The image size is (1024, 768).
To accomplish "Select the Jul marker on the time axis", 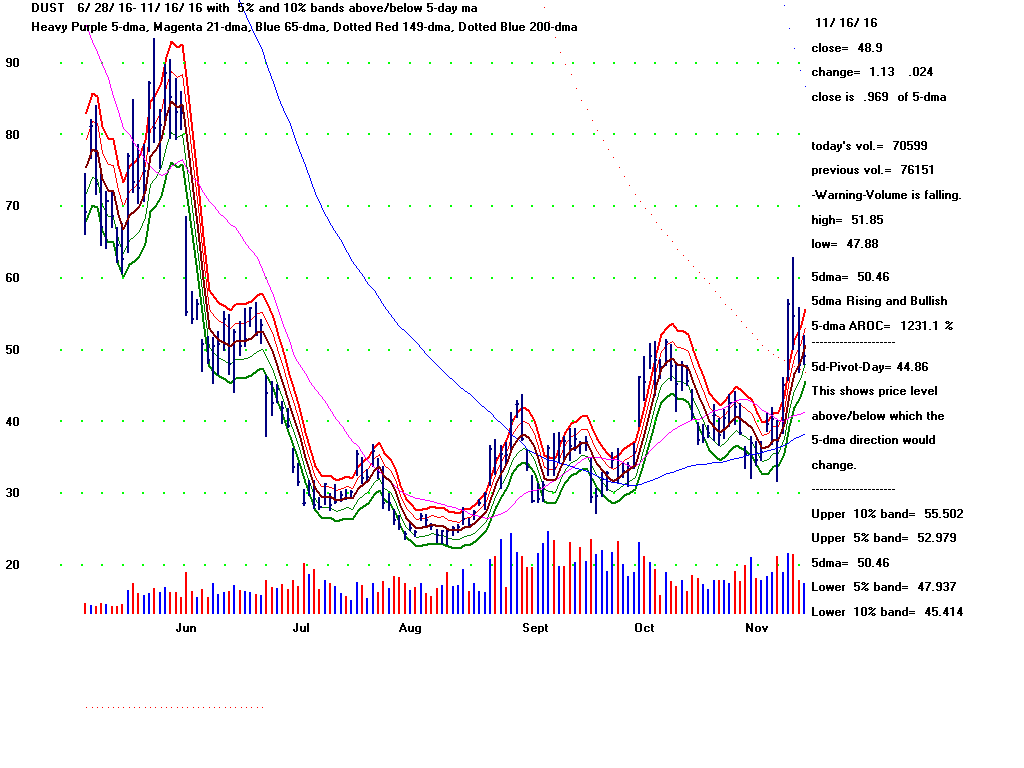I will (301, 628).
